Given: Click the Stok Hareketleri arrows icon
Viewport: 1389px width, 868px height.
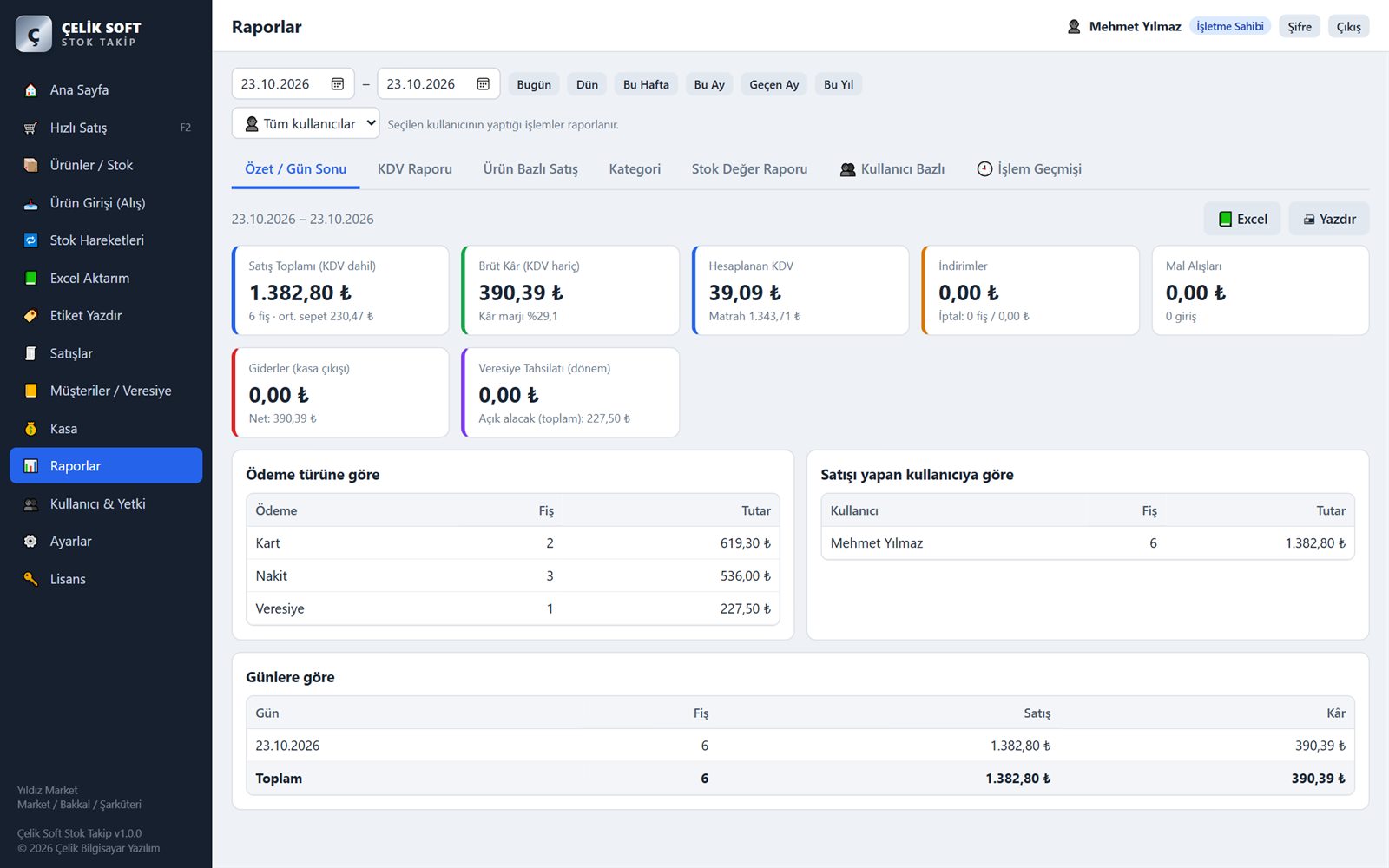Looking at the screenshot, I should point(31,240).
